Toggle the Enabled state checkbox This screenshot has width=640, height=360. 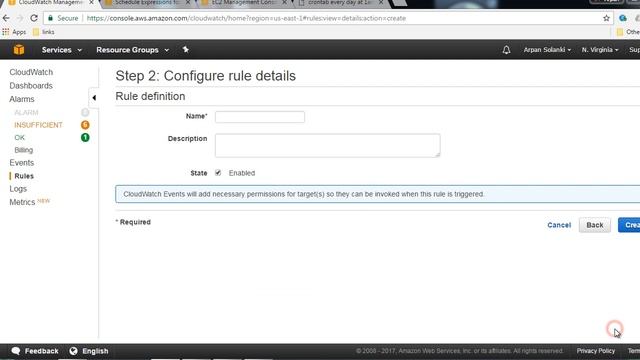[218, 173]
